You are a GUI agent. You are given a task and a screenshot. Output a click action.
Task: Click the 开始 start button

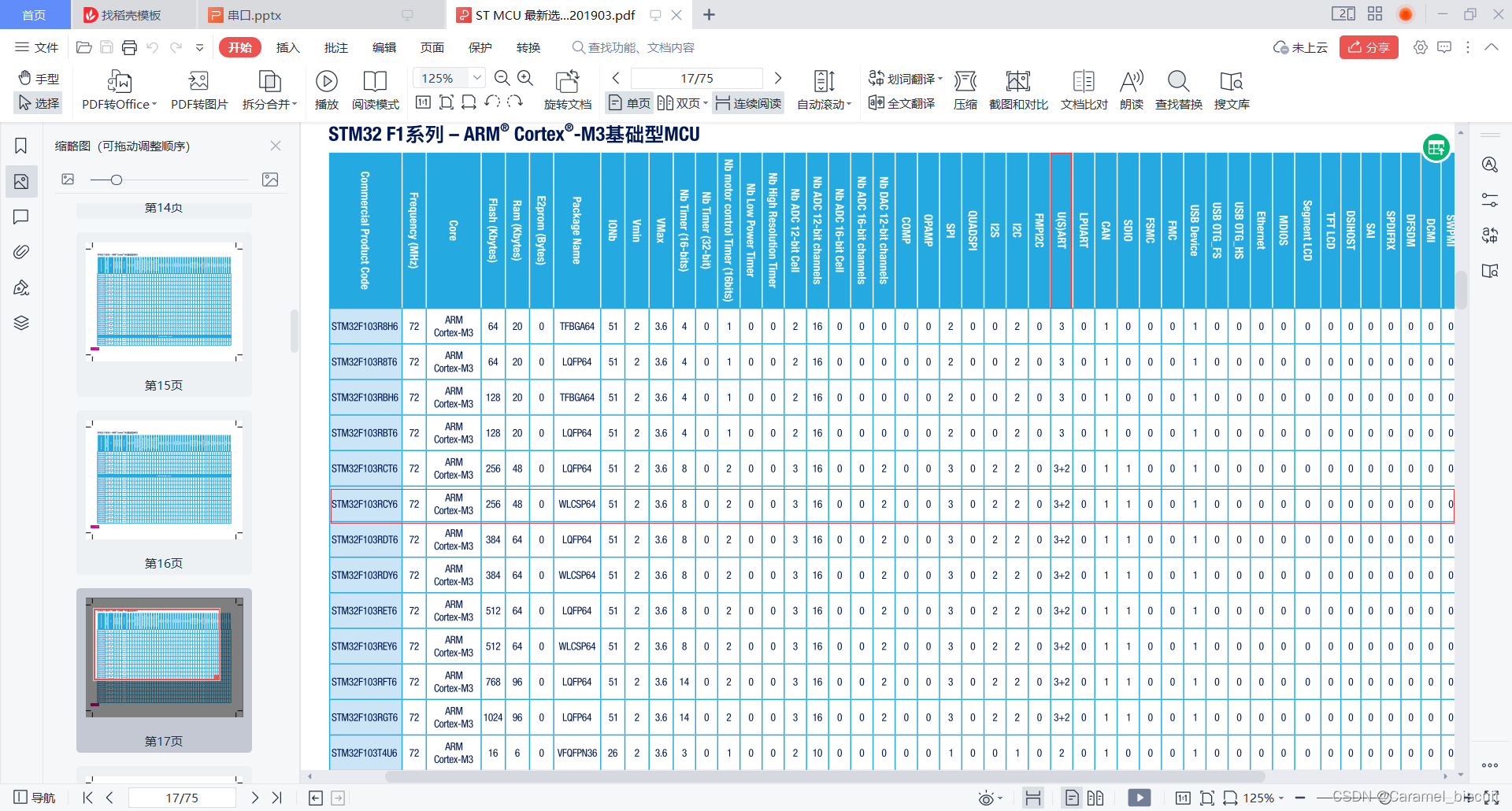[240, 47]
